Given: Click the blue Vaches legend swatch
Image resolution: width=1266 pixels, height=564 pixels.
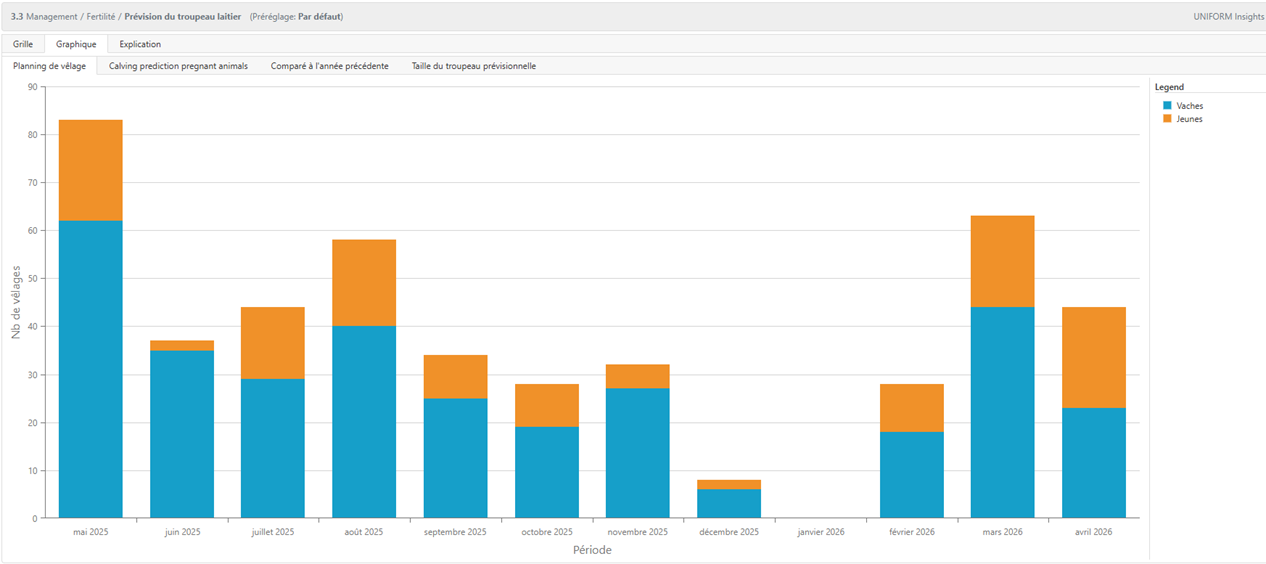Looking at the screenshot, I should 1167,105.
